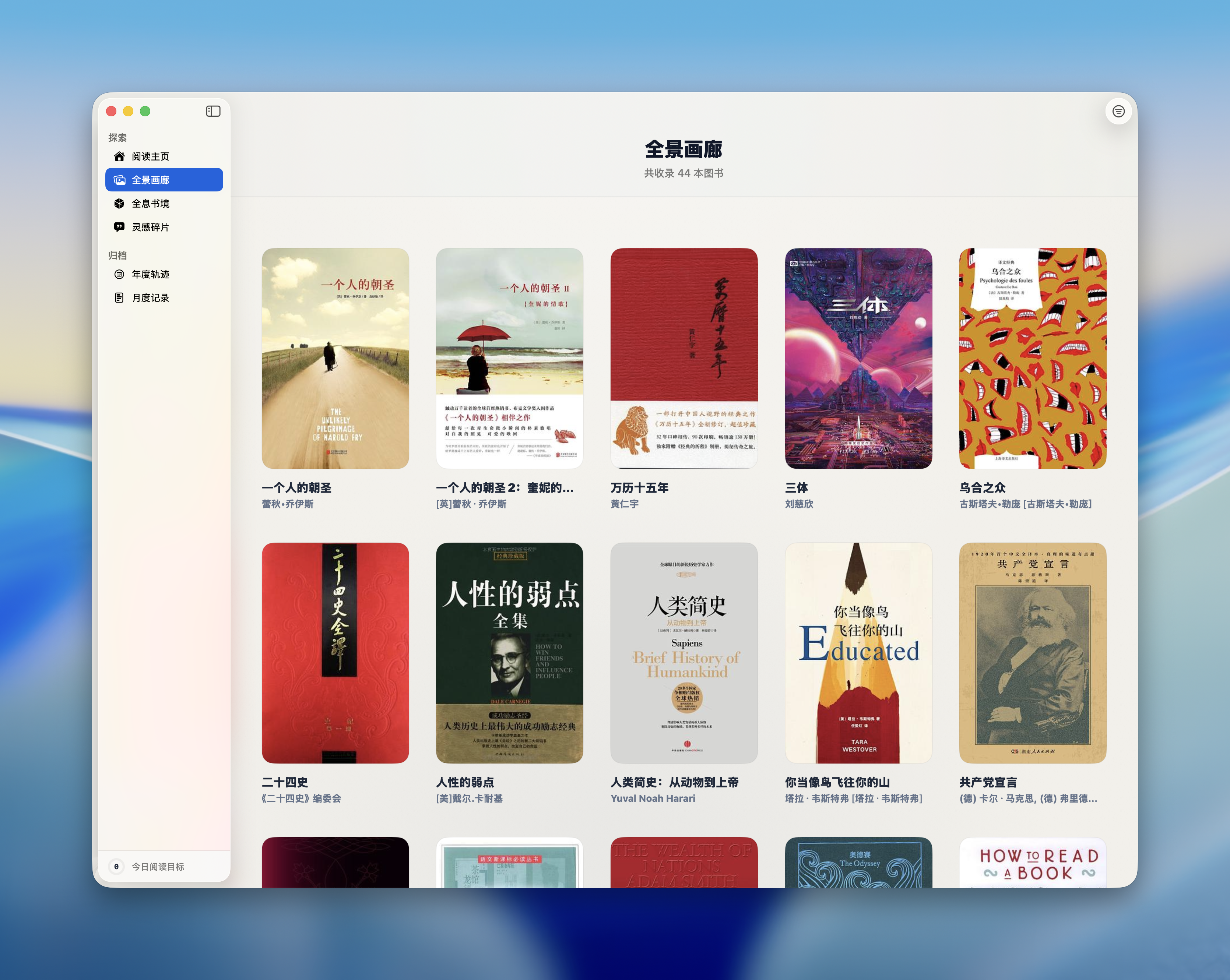
Task: Open the Wealth of Nations cover
Action: (x=684, y=863)
